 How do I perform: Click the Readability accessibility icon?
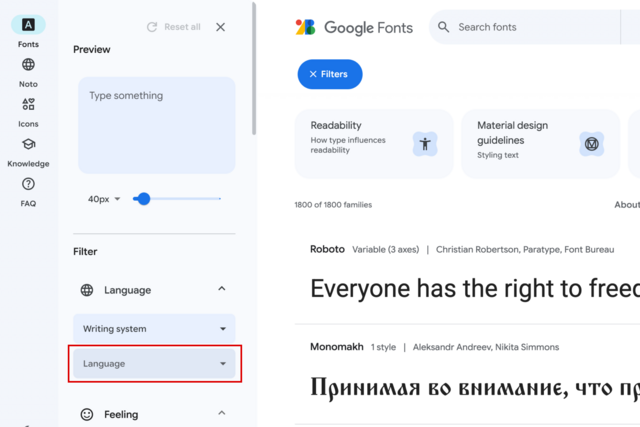(425, 144)
